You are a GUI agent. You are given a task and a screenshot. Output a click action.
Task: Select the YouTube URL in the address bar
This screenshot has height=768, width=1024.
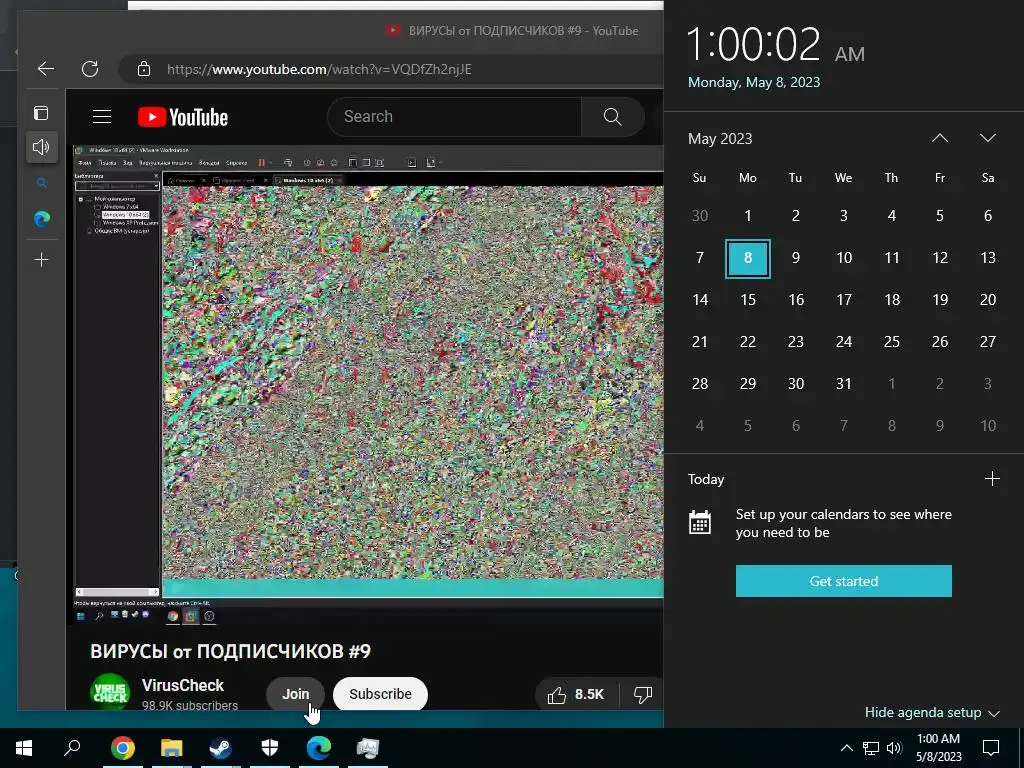pos(319,69)
